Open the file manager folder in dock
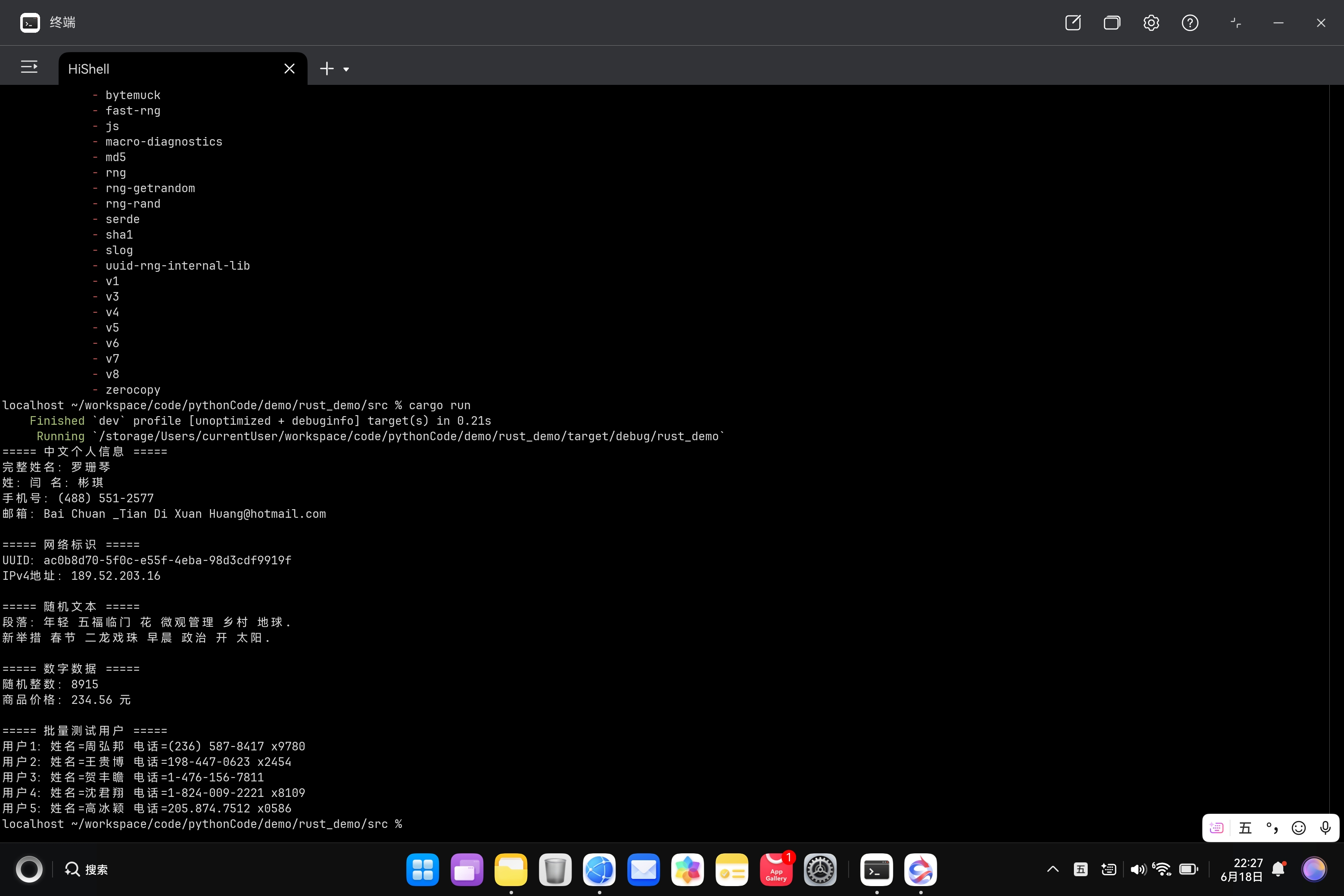1344x896 pixels. (511, 869)
